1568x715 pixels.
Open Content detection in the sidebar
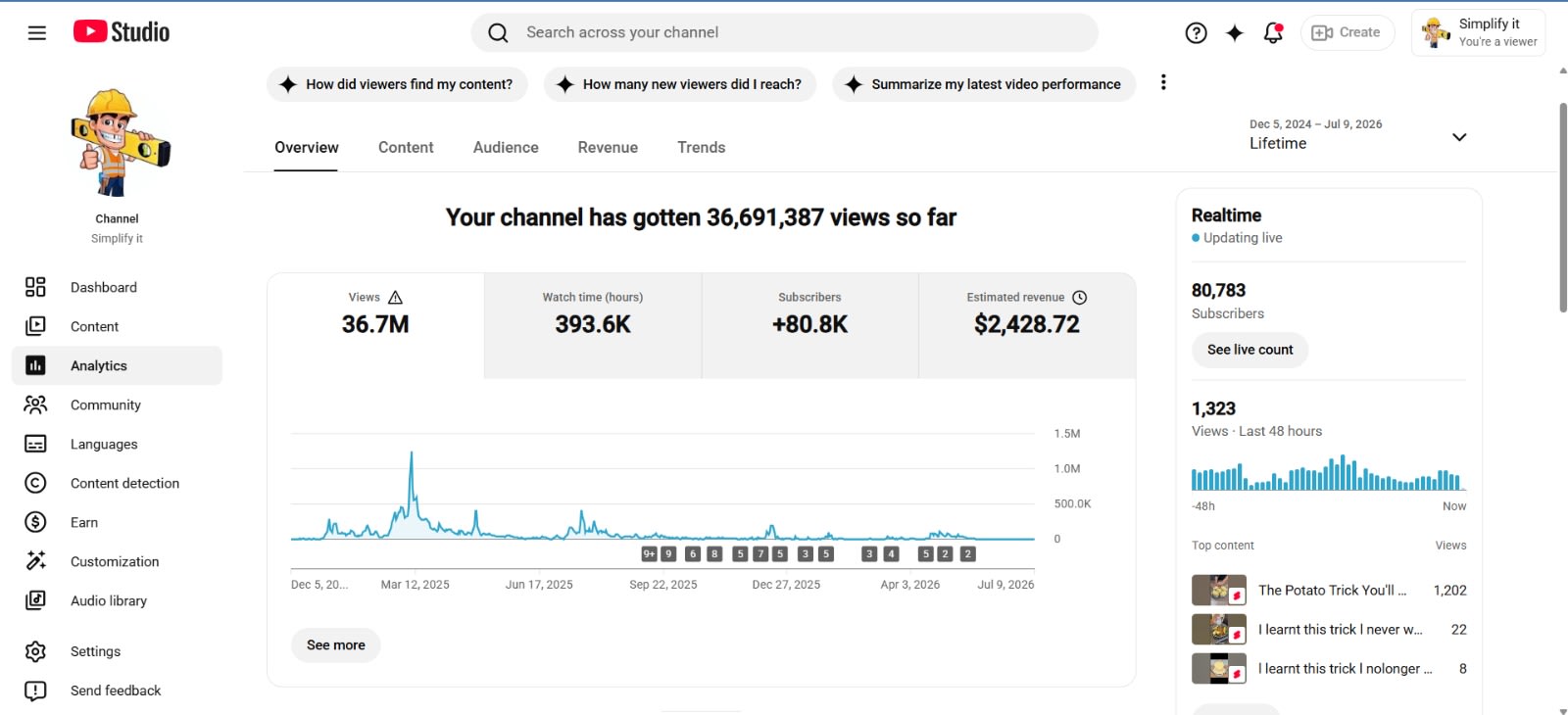(118, 483)
